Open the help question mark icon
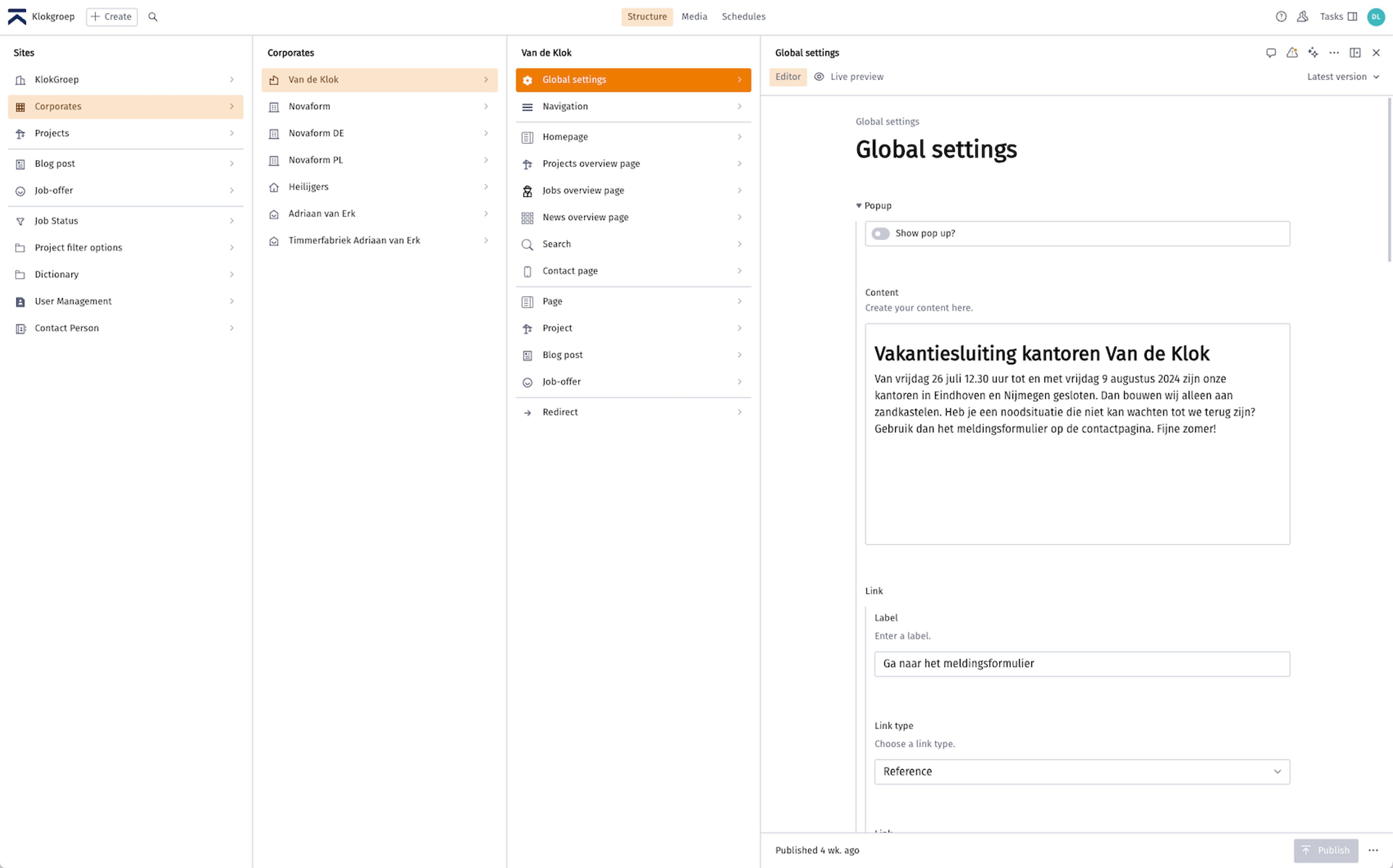The image size is (1393, 868). (1281, 17)
